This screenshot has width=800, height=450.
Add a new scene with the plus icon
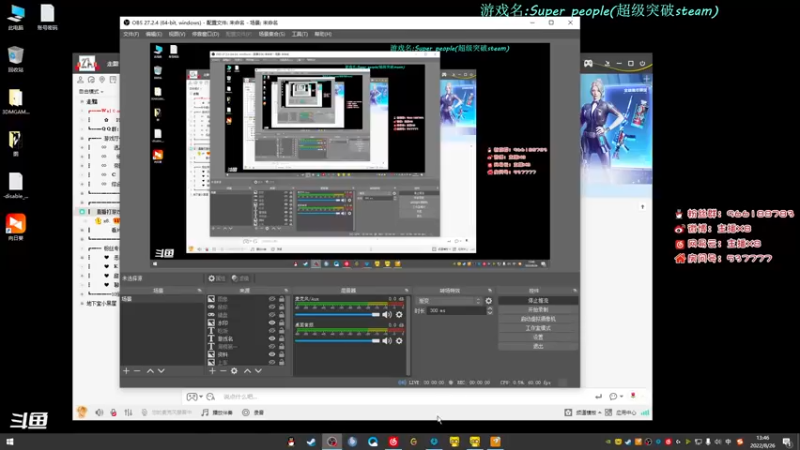[x=127, y=371]
